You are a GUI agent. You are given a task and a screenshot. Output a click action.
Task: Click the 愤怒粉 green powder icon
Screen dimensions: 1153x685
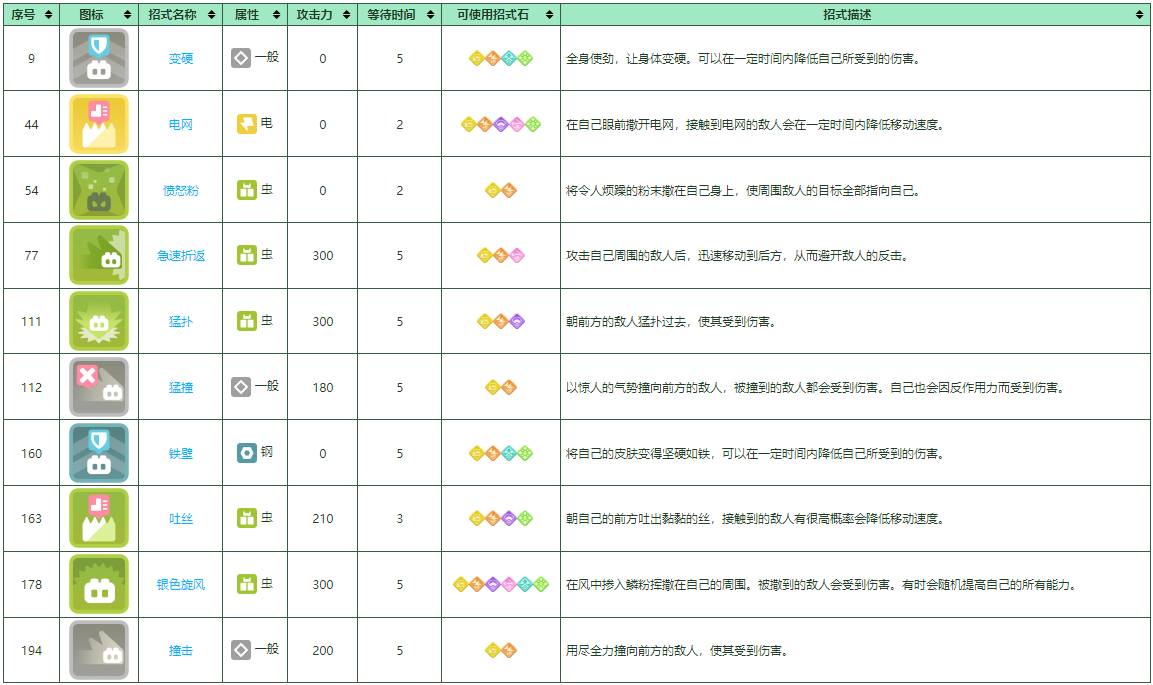99,190
